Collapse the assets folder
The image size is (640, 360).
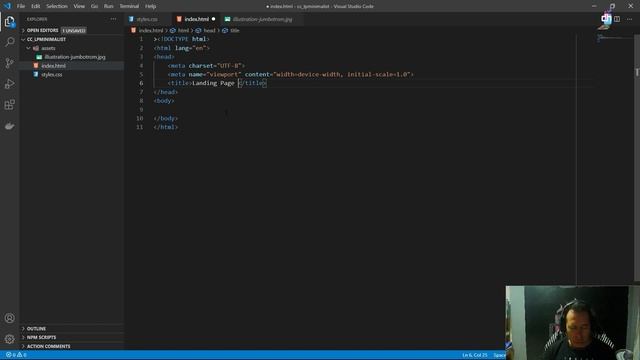pyautogui.click(x=48, y=48)
